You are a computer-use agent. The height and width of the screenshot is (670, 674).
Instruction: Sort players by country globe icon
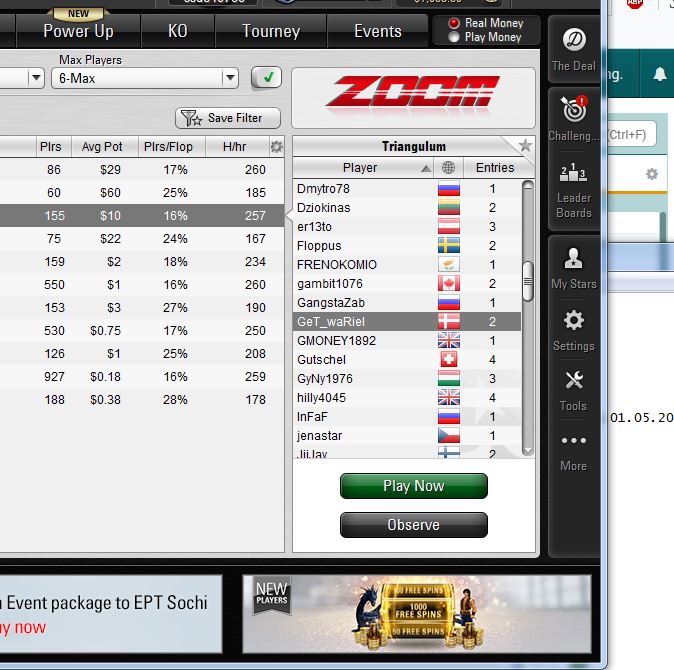point(448,168)
